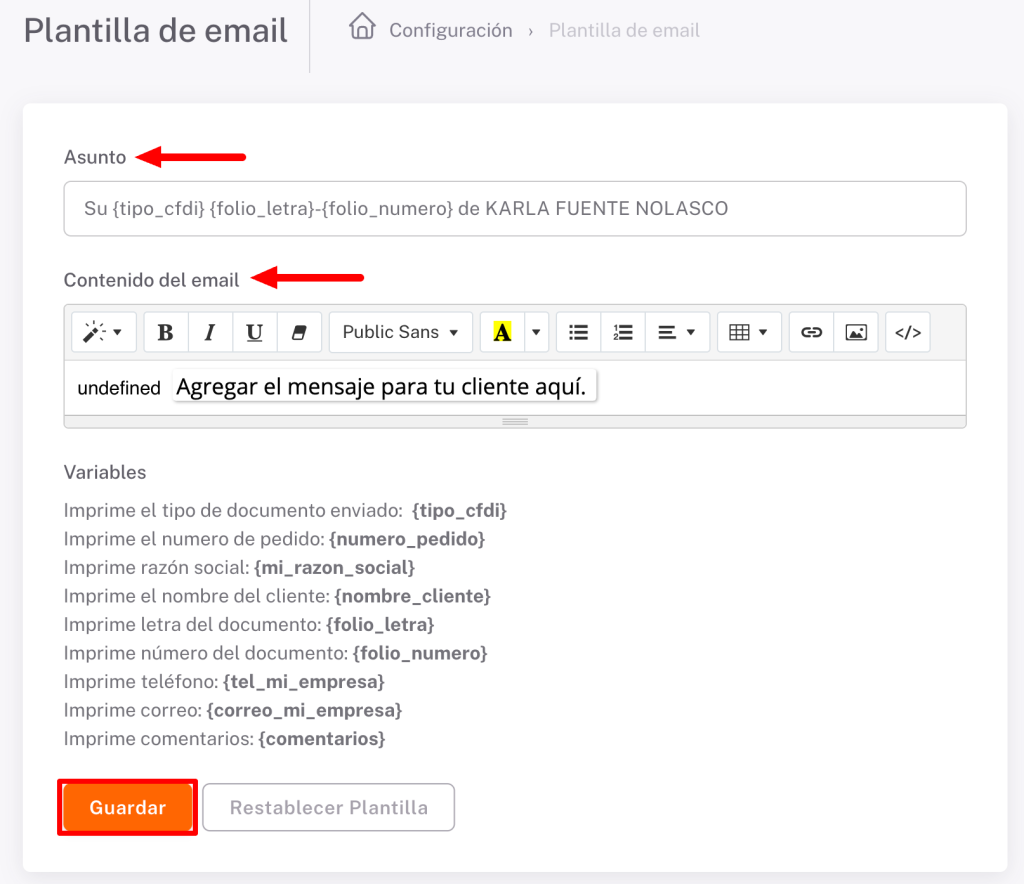Image resolution: width=1024 pixels, height=884 pixels.
Task: Open the magic wand style menu
Action: tap(104, 332)
